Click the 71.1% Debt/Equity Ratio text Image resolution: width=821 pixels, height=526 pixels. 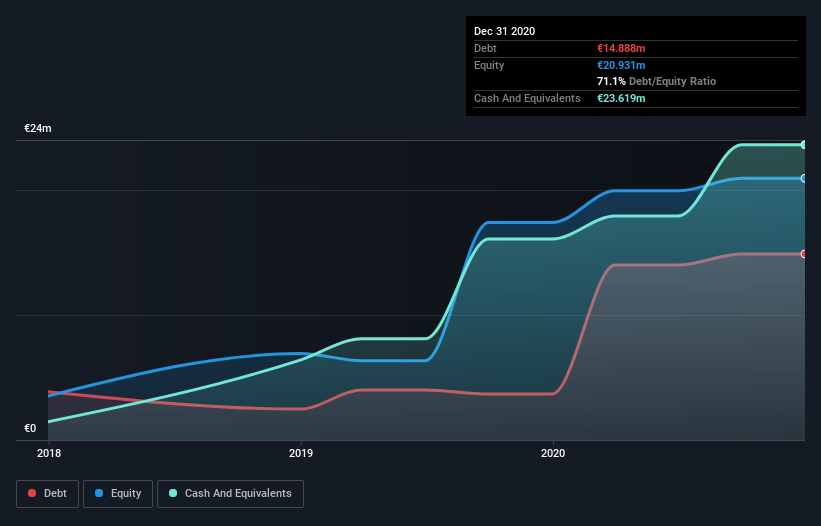[x=656, y=81]
